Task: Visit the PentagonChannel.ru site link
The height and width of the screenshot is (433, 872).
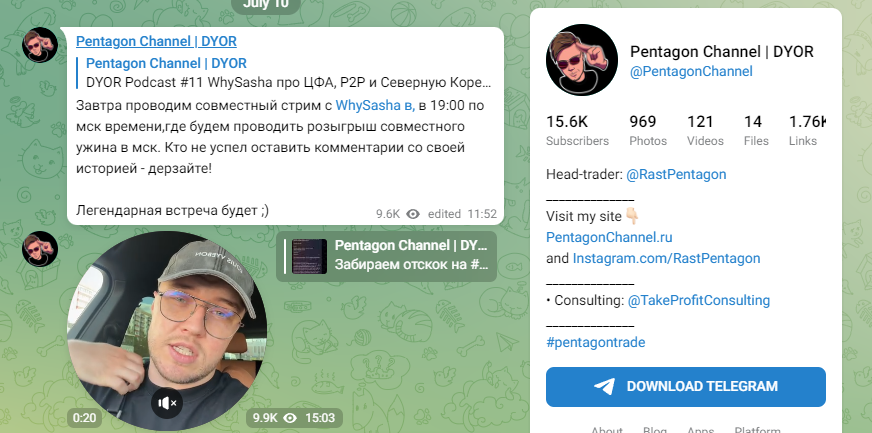Action: 609,237
